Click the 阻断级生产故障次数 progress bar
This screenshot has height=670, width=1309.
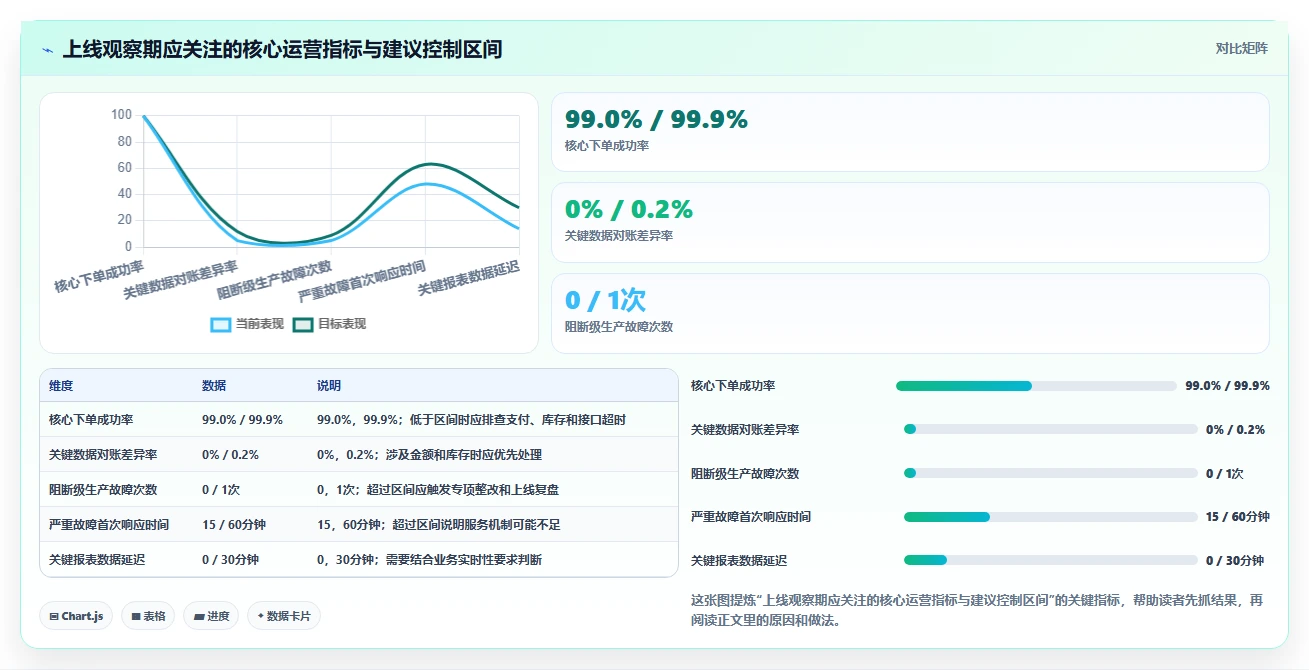(x=1050, y=473)
